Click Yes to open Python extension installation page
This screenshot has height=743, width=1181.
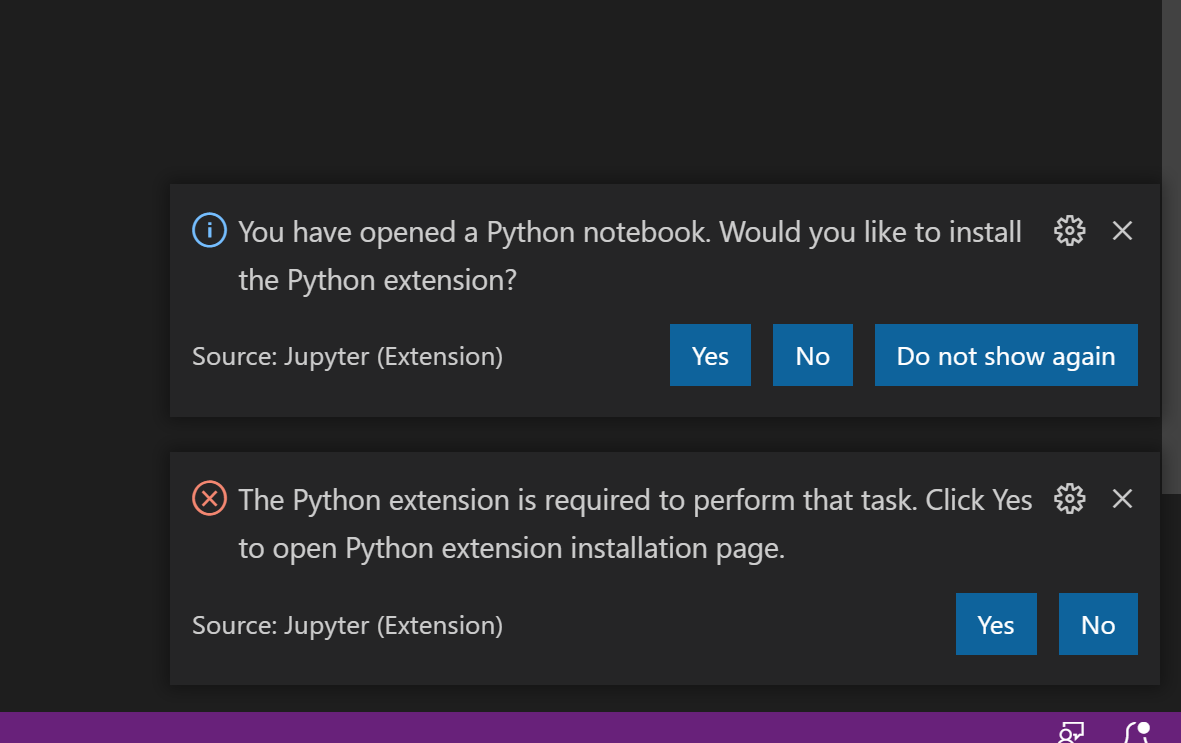[996, 624]
